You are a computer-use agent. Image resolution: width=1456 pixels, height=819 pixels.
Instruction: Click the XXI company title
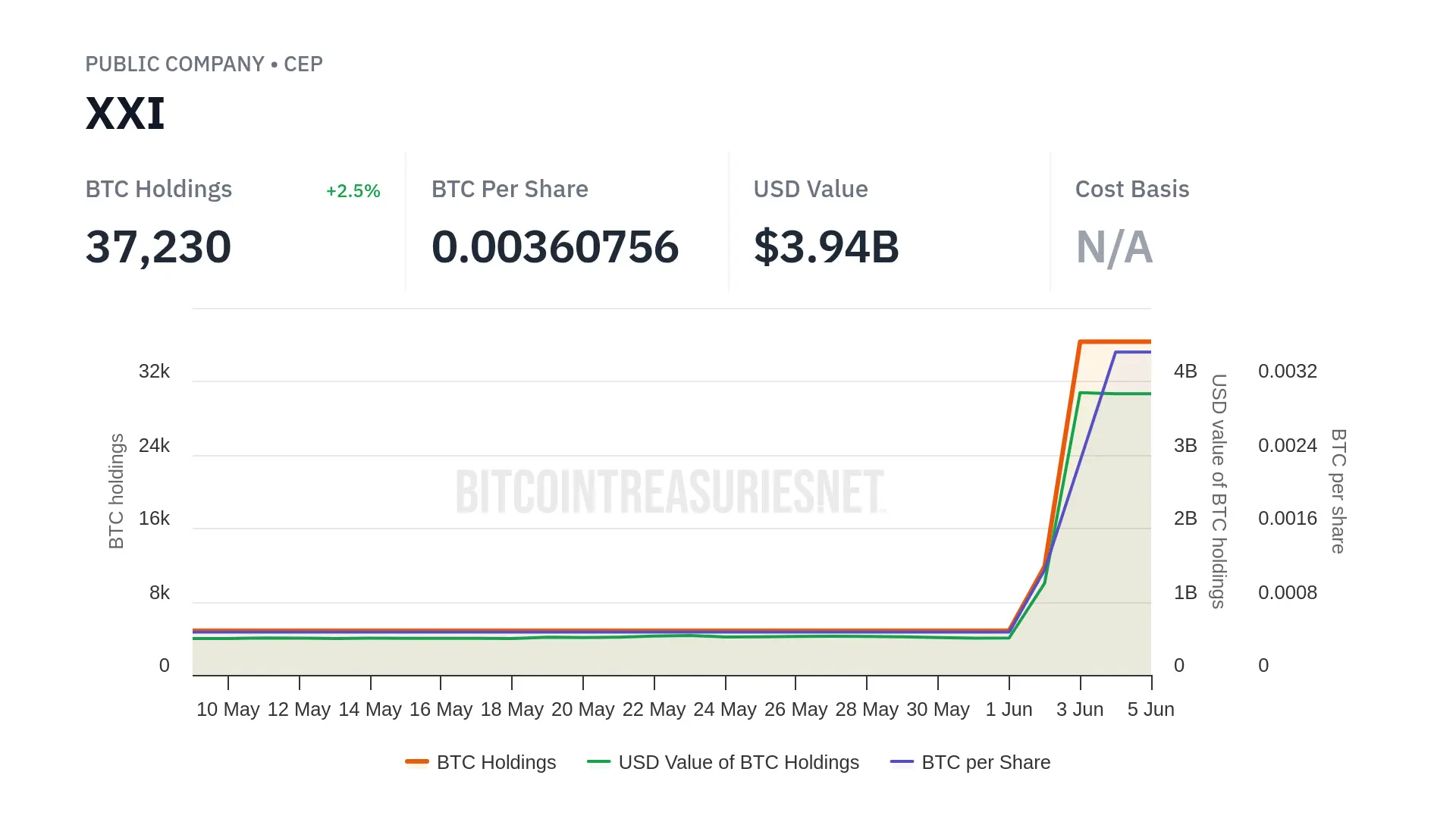click(x=125, y=114)
